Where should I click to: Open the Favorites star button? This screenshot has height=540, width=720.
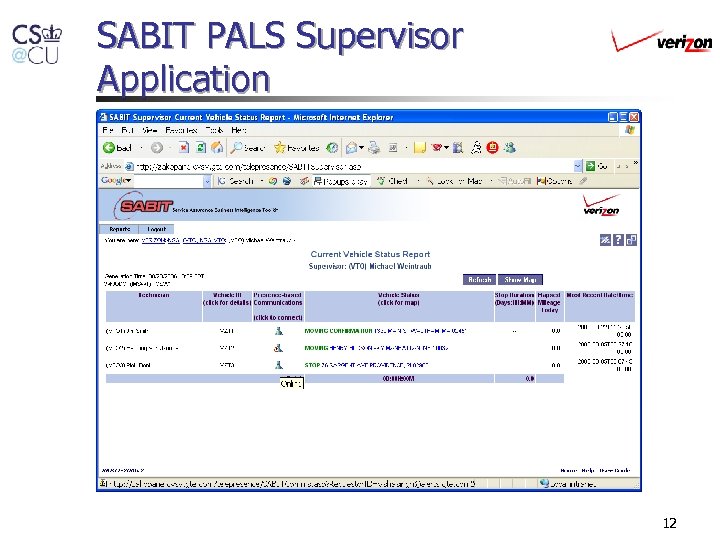click(296, 147)
